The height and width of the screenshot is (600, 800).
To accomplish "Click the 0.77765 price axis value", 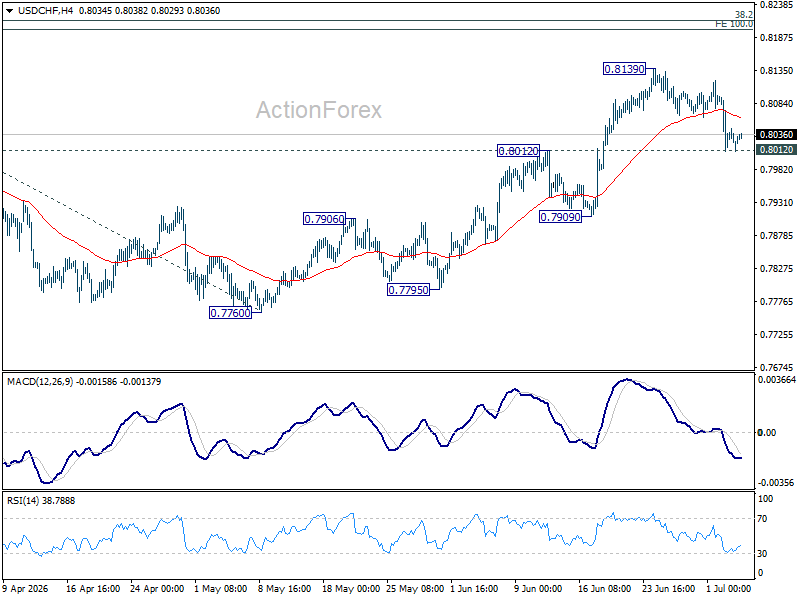I will click(x=777, y=302).
